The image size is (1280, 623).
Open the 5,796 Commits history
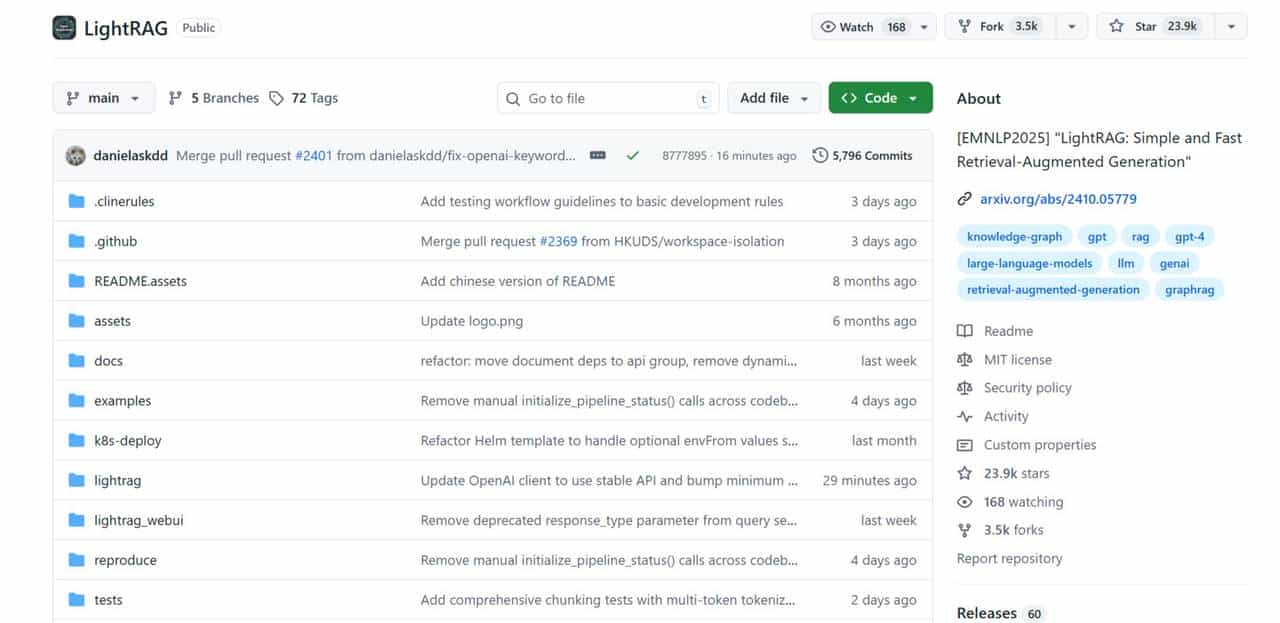(862, 156)
